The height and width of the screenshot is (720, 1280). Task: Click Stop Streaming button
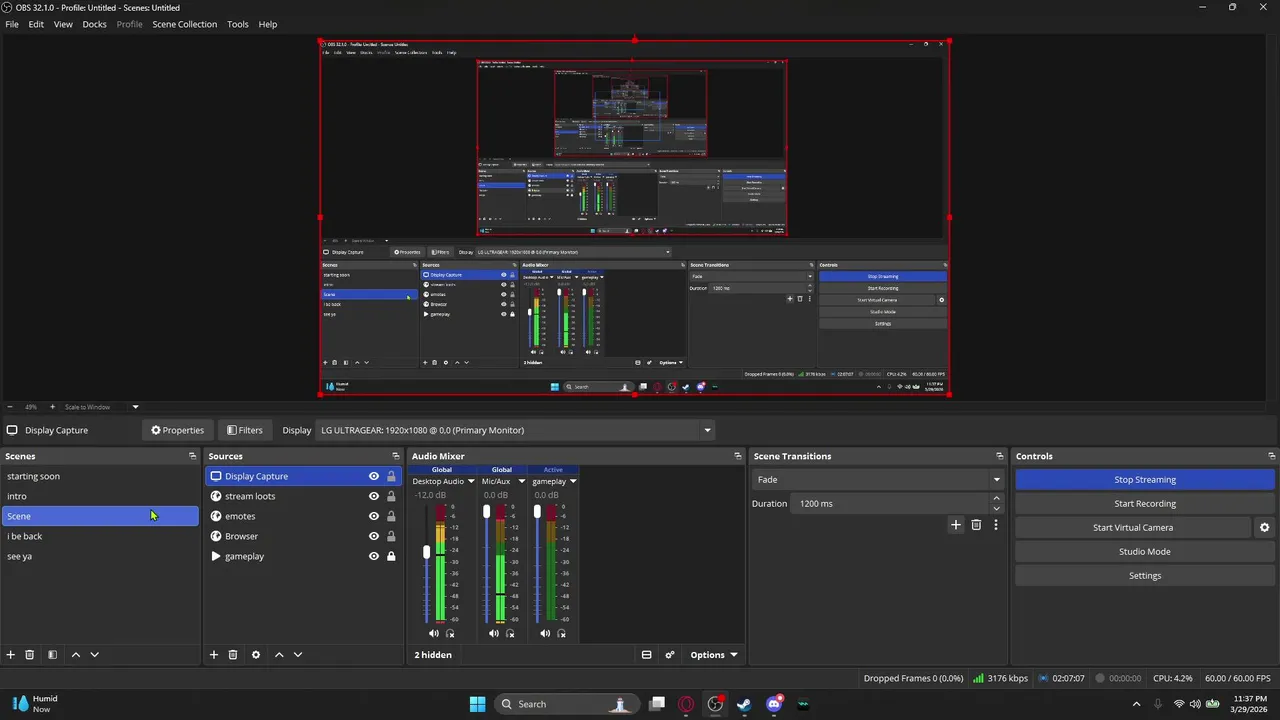point(1145,480)
